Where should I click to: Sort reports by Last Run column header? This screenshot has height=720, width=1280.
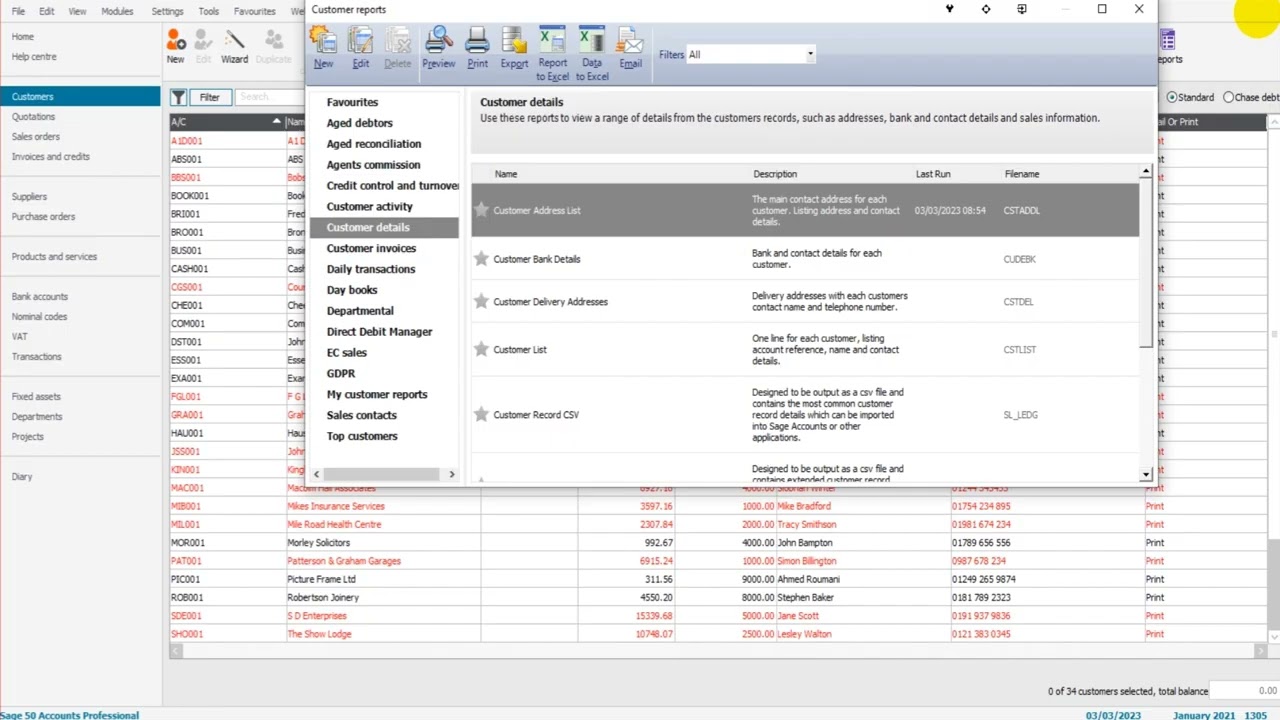(x=933, y=174)
